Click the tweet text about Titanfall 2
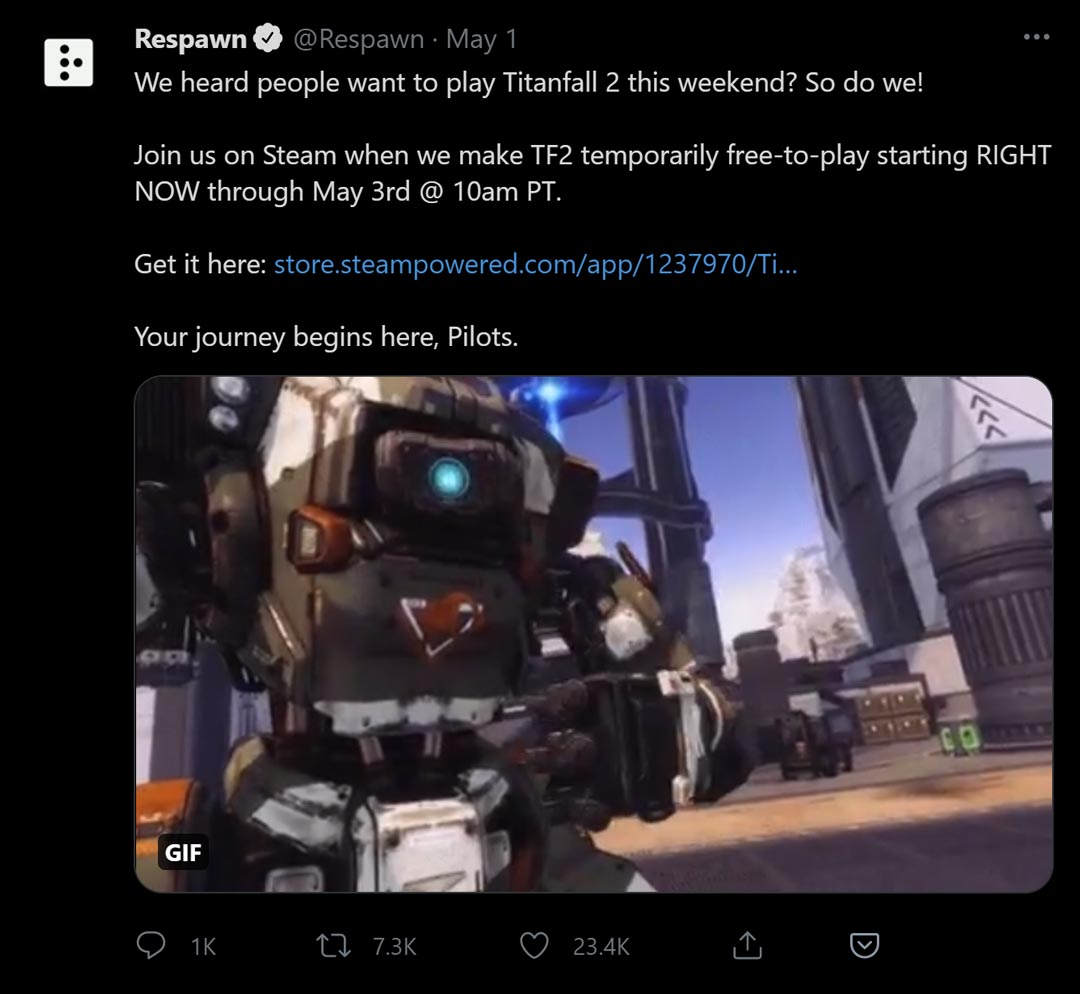 (528, 83)
